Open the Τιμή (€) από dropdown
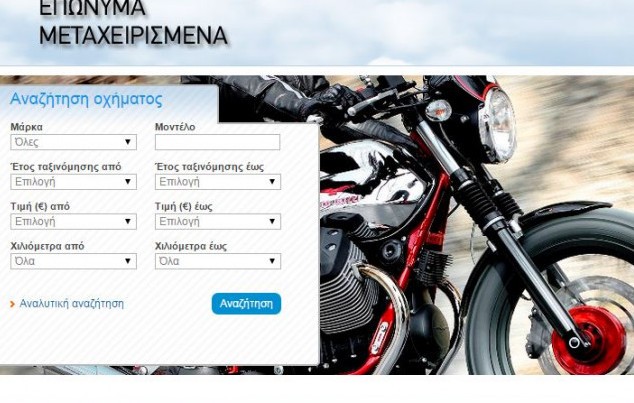Viewport: 634px width, 403px height. point(74,222)
